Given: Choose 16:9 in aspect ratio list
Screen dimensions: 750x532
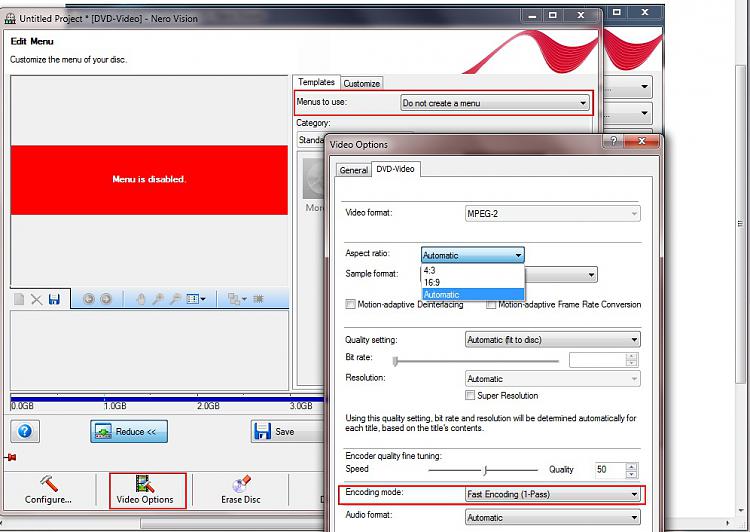Looking at the screenshot, I should click(473, 282).
